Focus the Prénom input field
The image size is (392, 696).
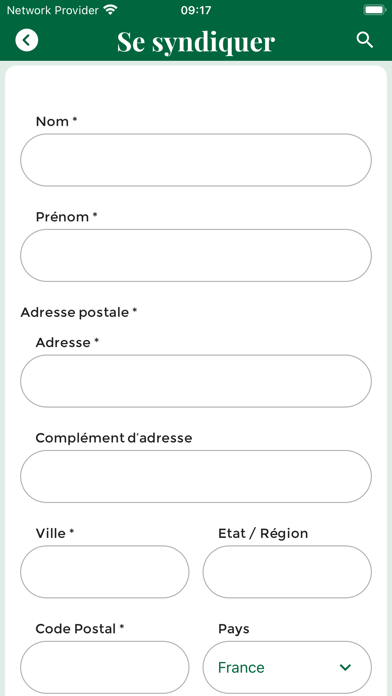[196, 255]
